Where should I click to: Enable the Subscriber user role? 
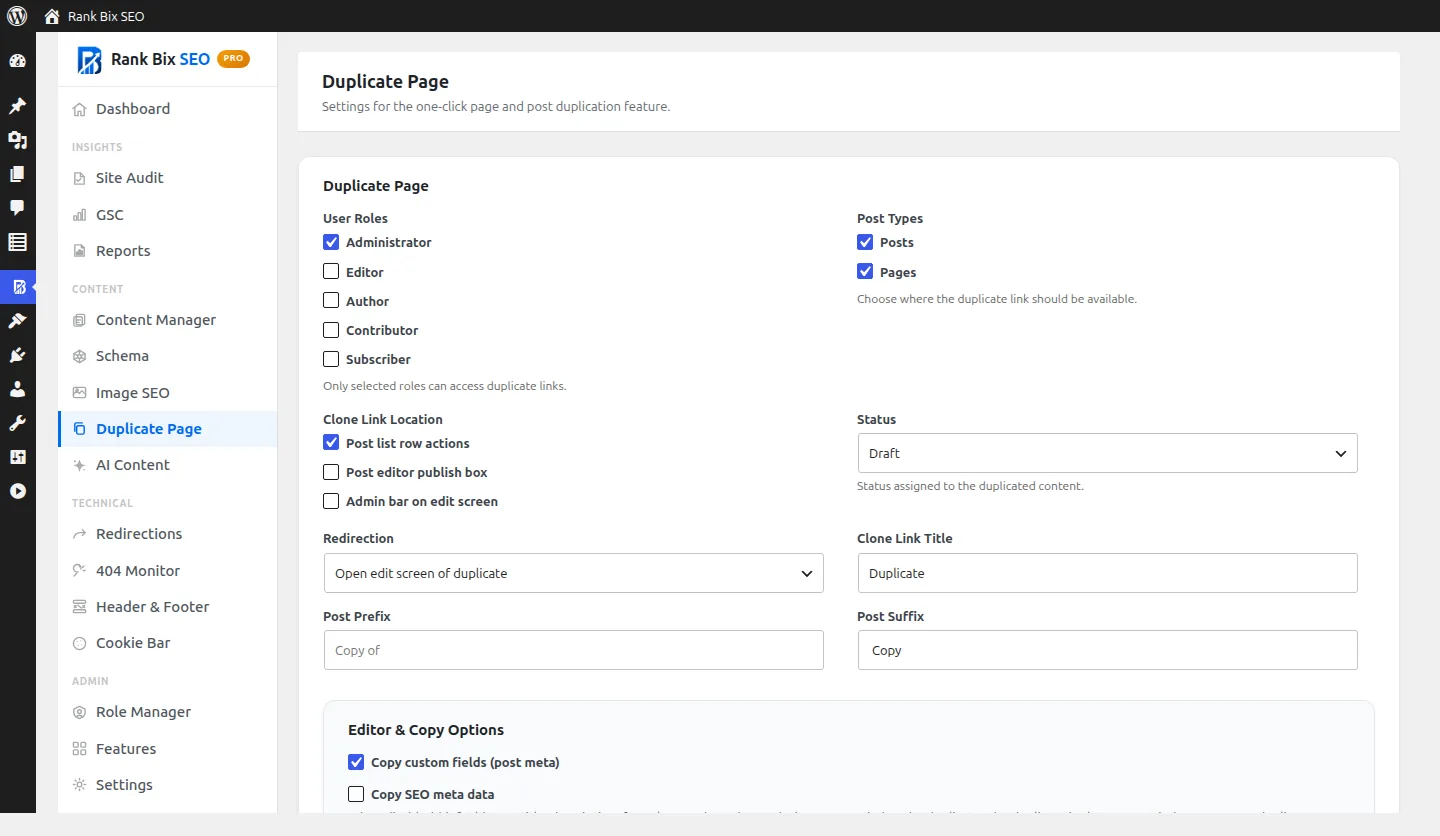coord(331,358)
